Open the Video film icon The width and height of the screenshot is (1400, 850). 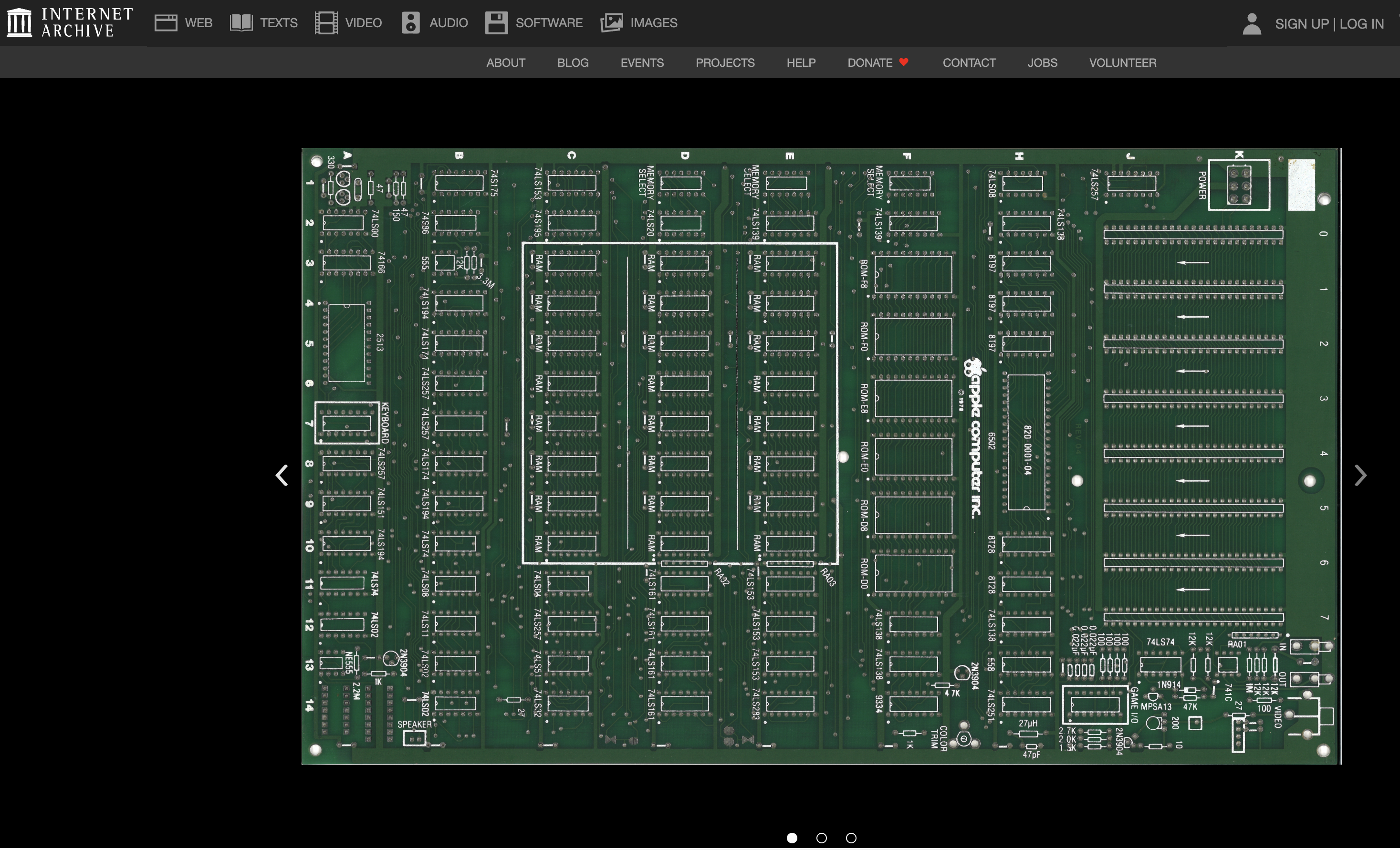(326, 23)
